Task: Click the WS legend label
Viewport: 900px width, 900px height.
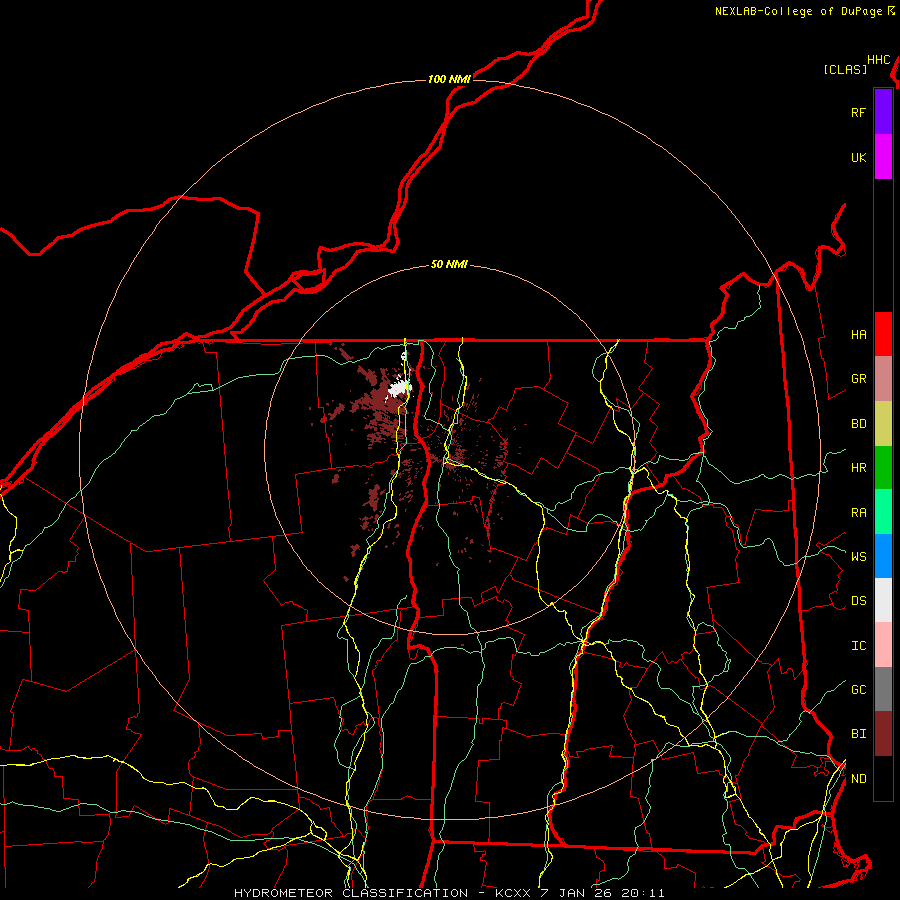Action: (858, 556)
